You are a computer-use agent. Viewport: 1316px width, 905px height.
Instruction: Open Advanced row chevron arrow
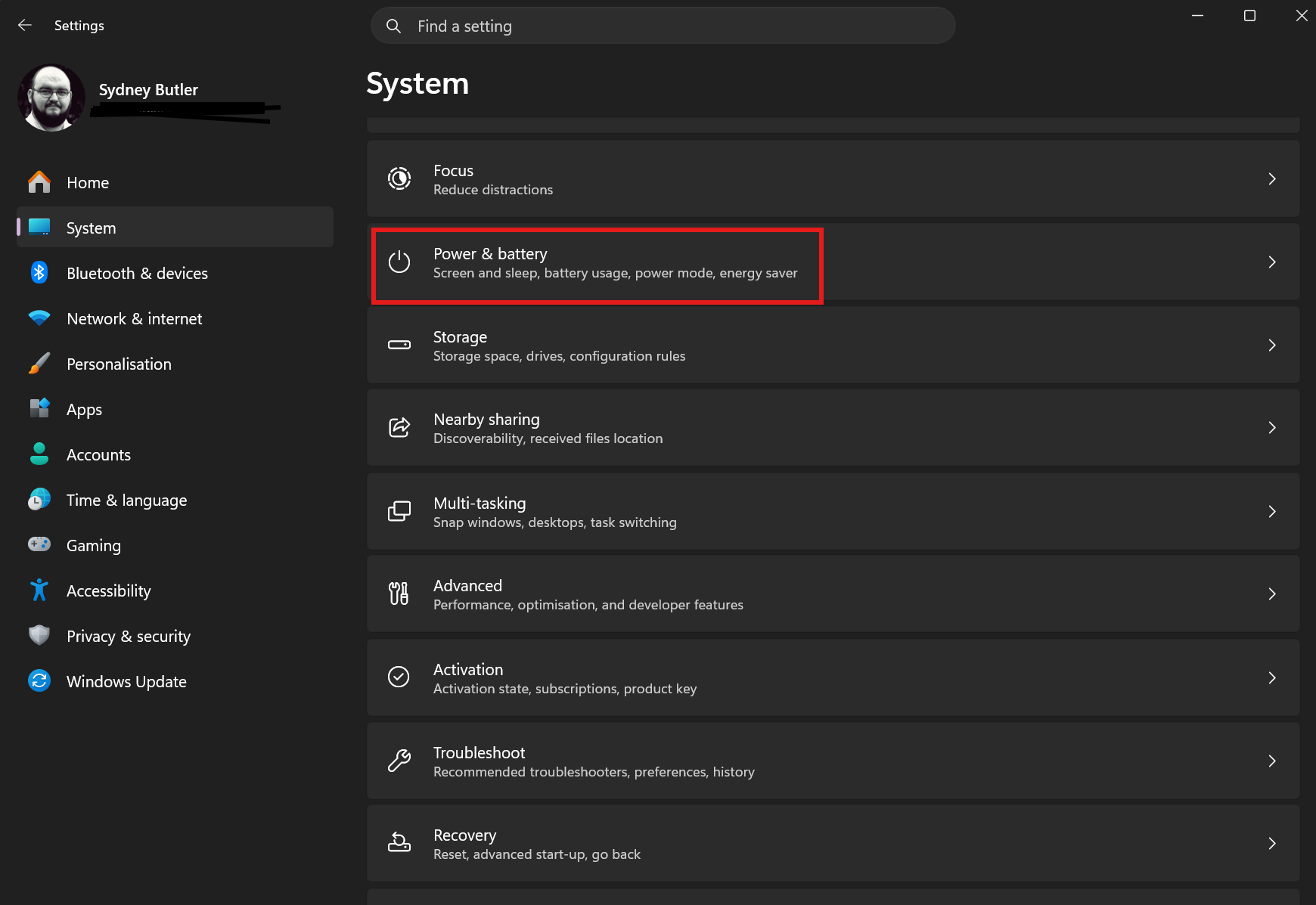click(x=1272, y=594)
